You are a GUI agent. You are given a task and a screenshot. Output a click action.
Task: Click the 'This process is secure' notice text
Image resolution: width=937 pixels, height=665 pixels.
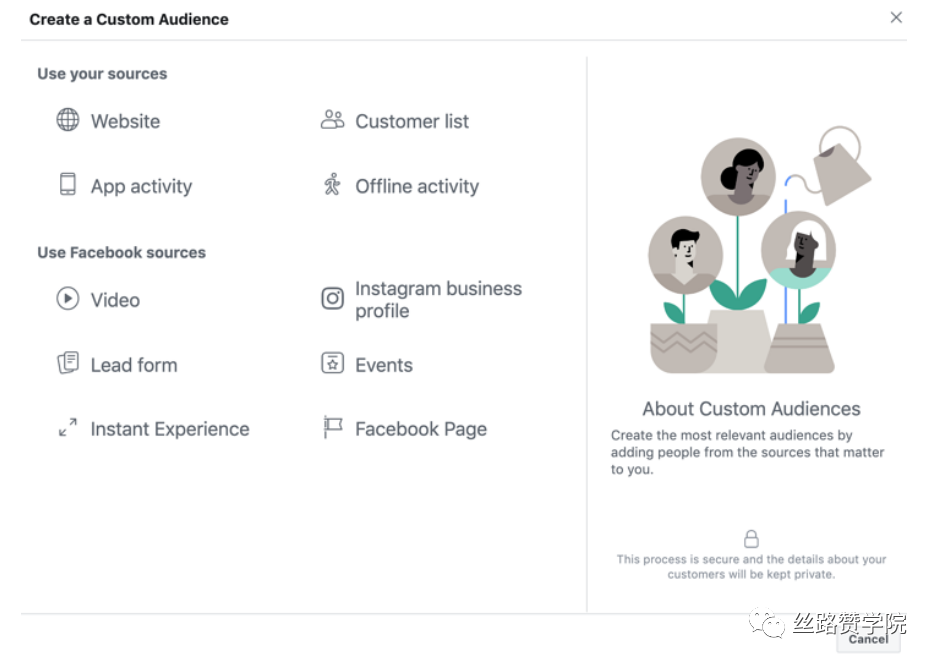coord(751,566)
